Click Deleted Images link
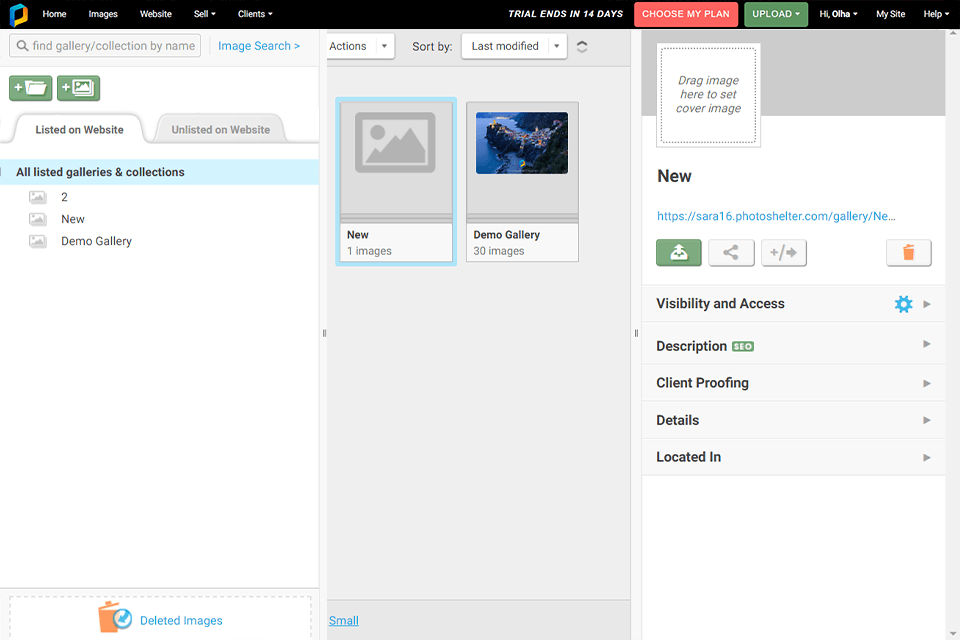Image resolution: width=960 pixels, height=640 pixels. click(181, 620)
